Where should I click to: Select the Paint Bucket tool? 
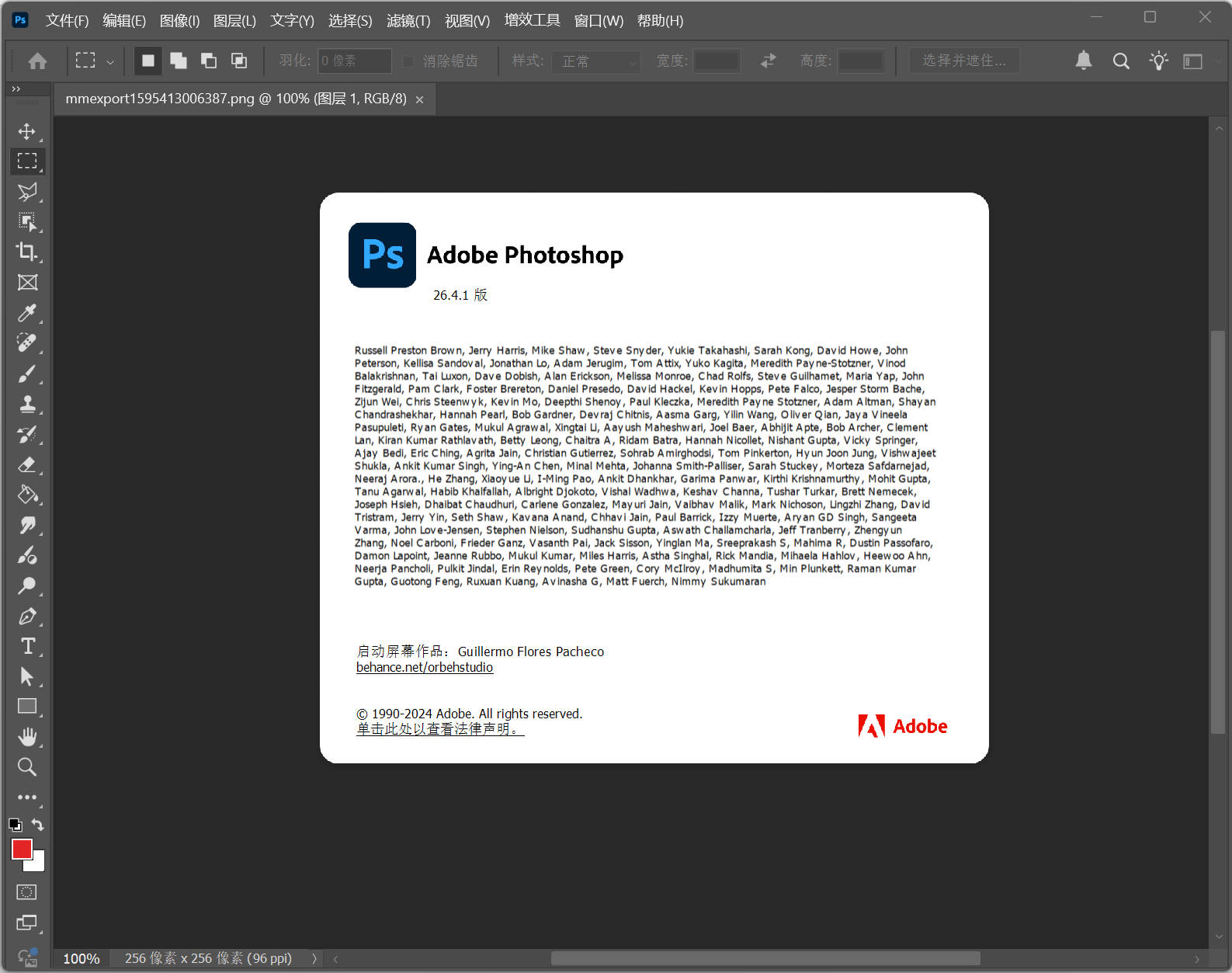[x=27, y=495]
